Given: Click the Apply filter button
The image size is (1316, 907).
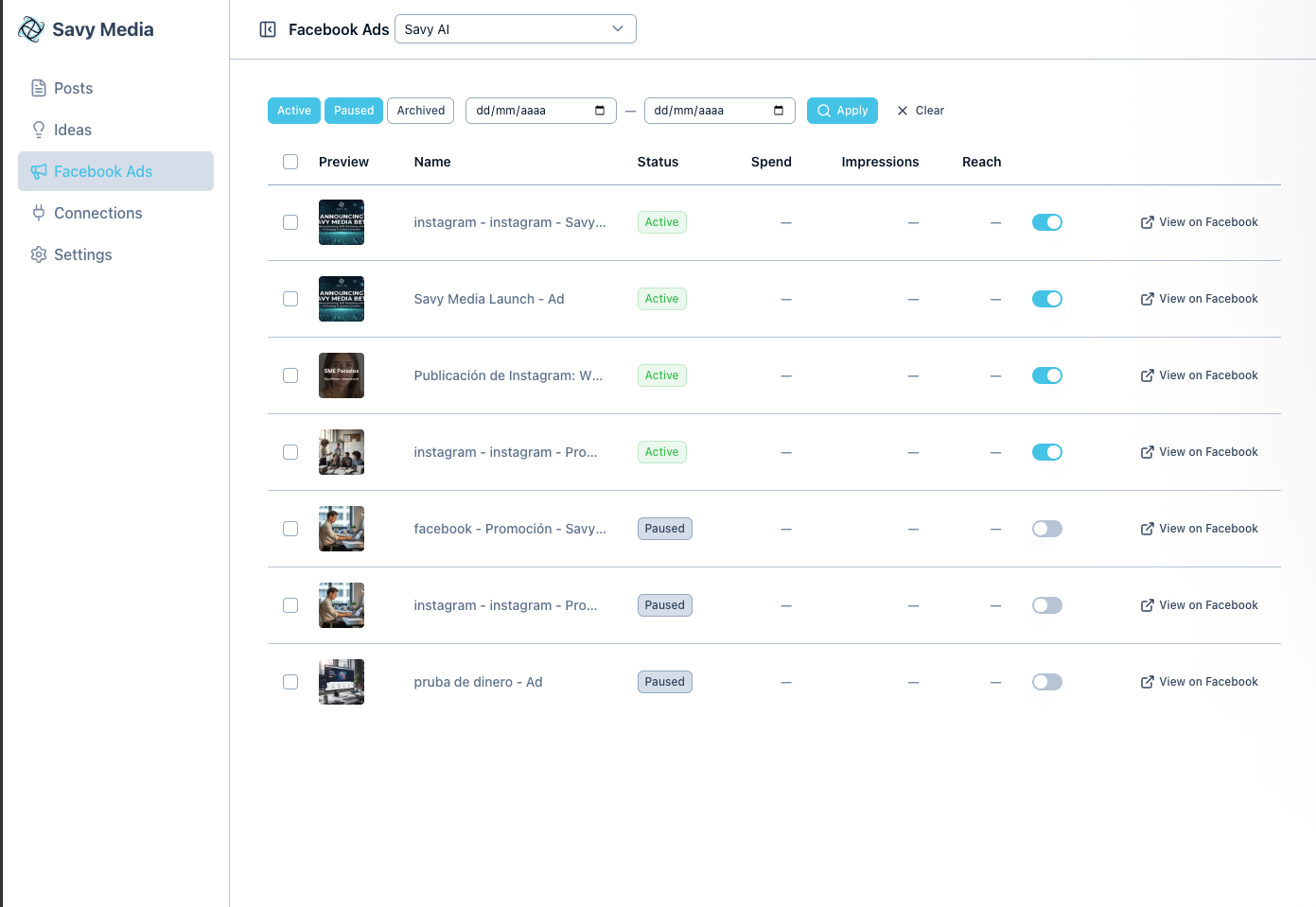Looking at the screenshot, I should pos(842,110).
